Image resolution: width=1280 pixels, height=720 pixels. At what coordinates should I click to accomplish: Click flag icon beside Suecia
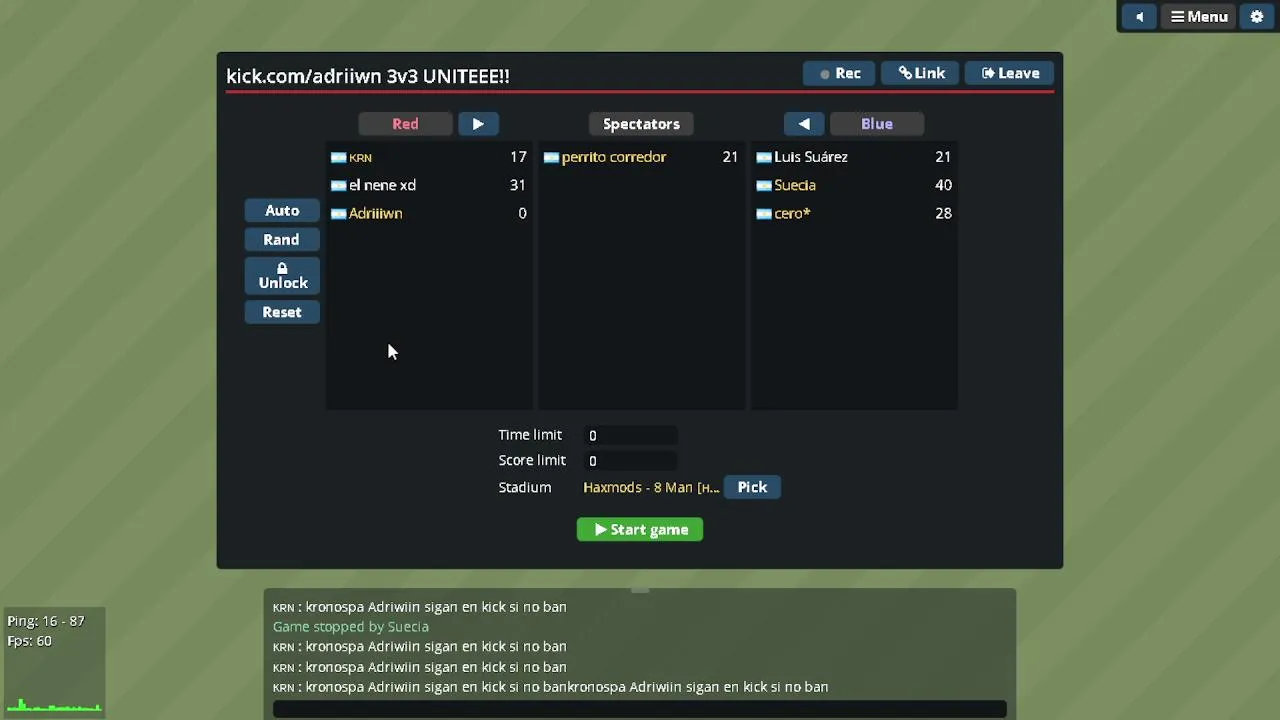(x=764, y=185)
